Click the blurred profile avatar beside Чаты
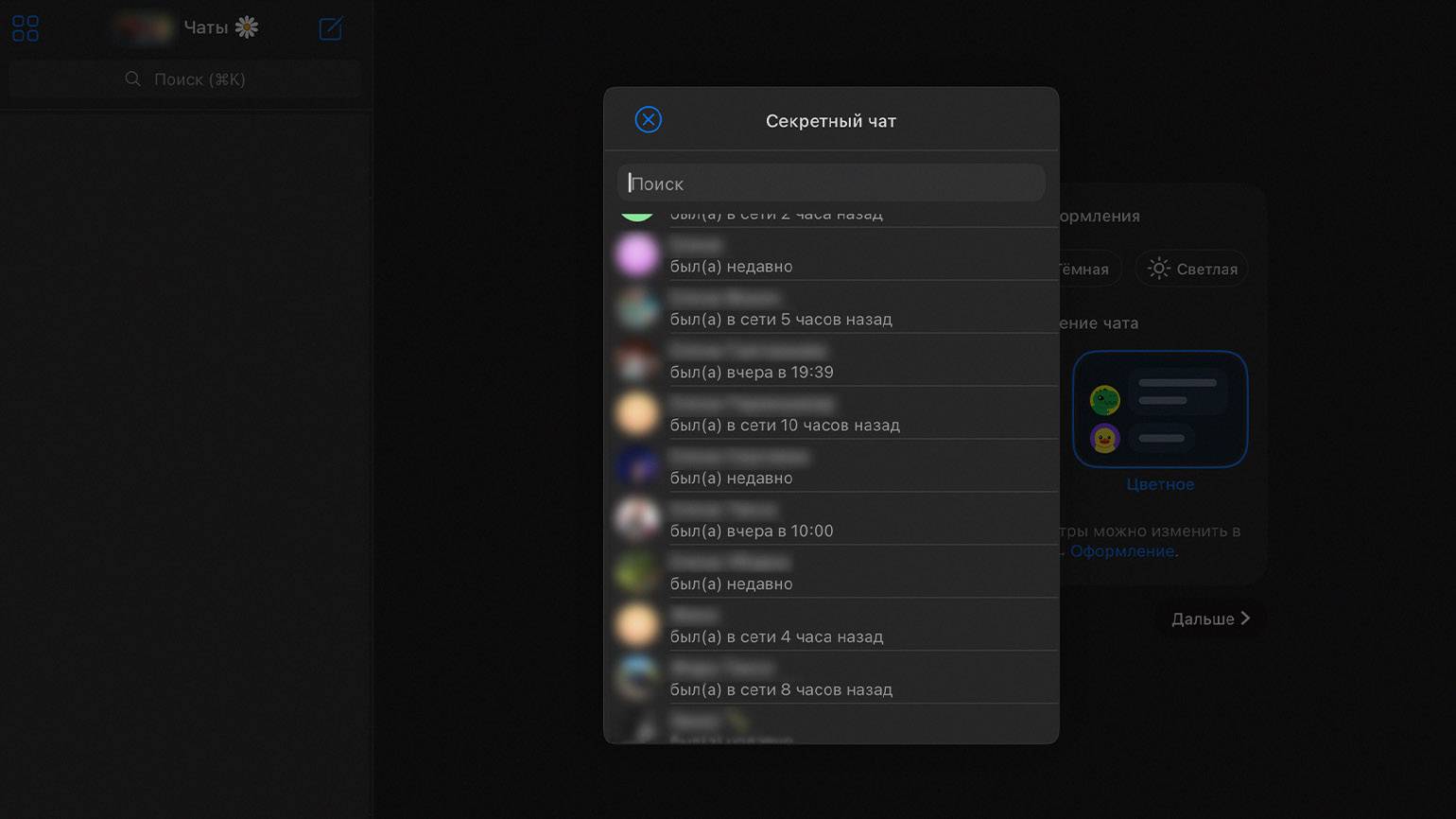 pos(143,28)
